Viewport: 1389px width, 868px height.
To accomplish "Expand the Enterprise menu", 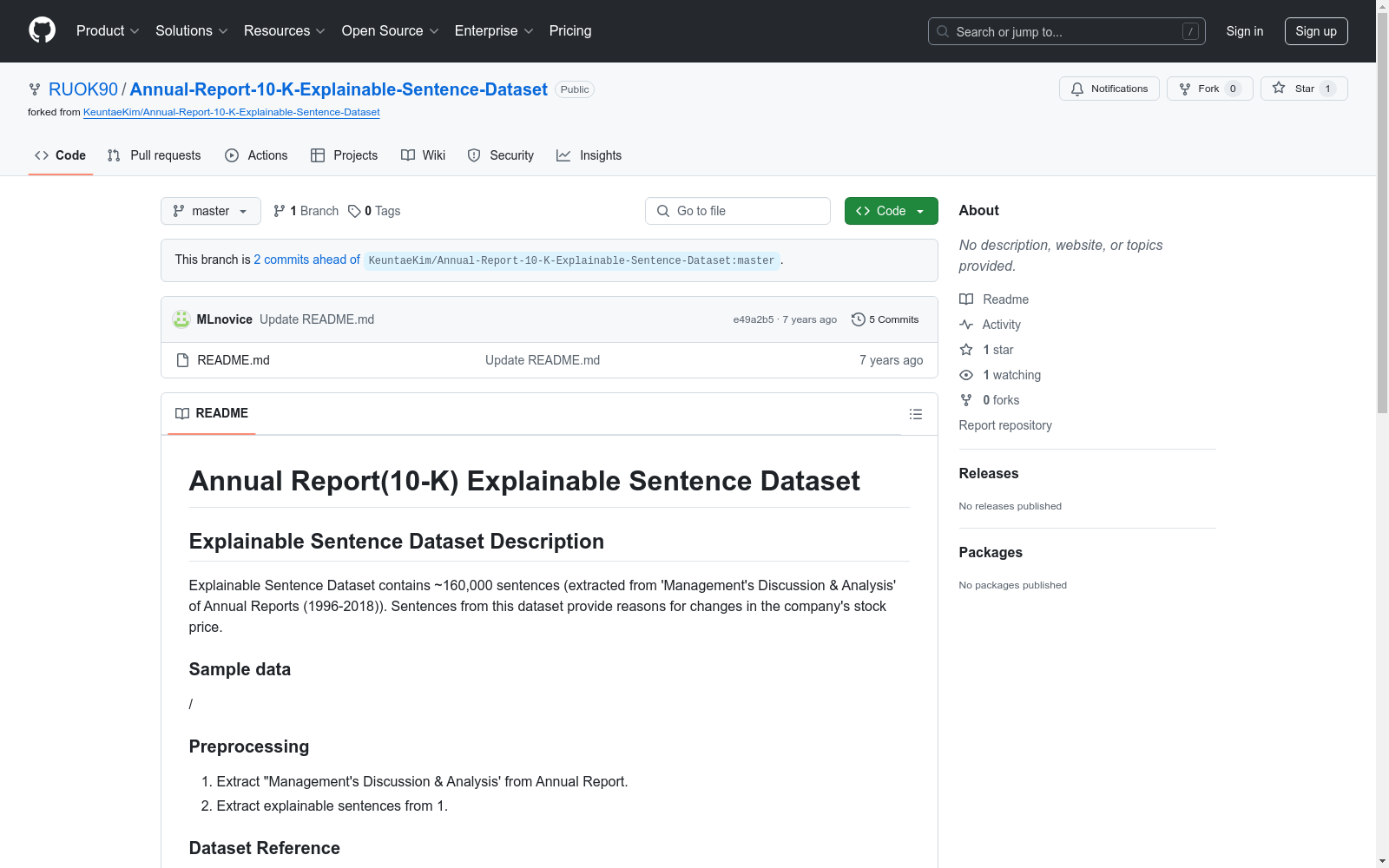I will click(494, 31).
